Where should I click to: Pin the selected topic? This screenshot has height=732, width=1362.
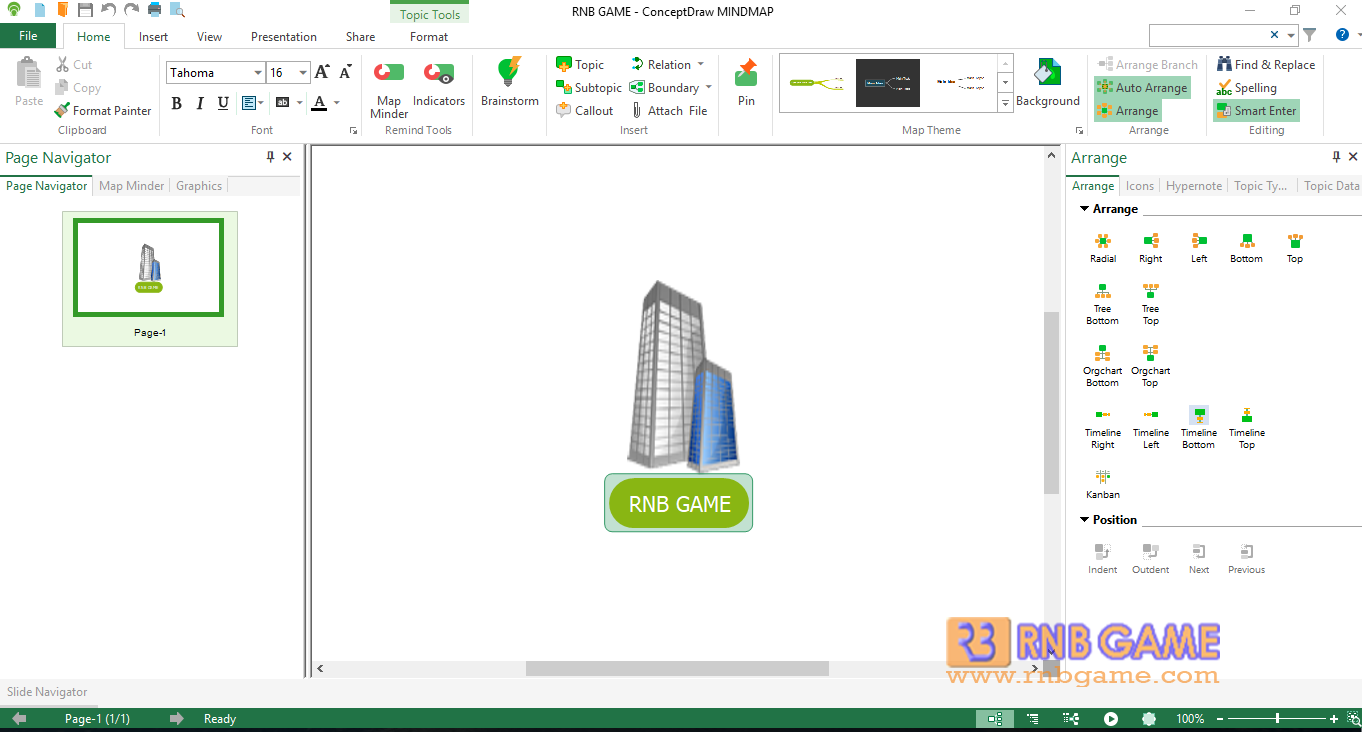coord(746,82)
